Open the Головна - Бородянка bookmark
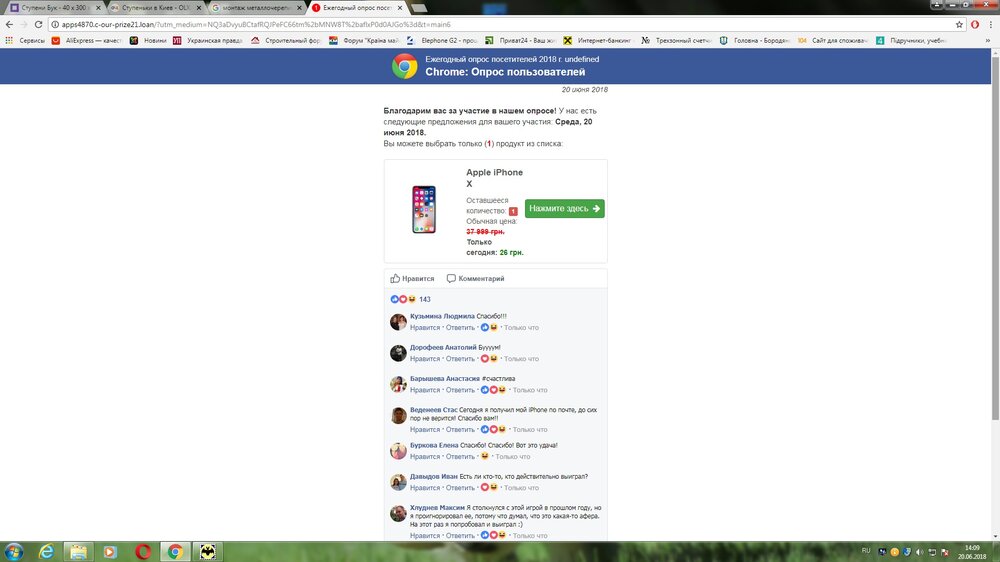This screenshot has height=562, width=1000. 754,40
